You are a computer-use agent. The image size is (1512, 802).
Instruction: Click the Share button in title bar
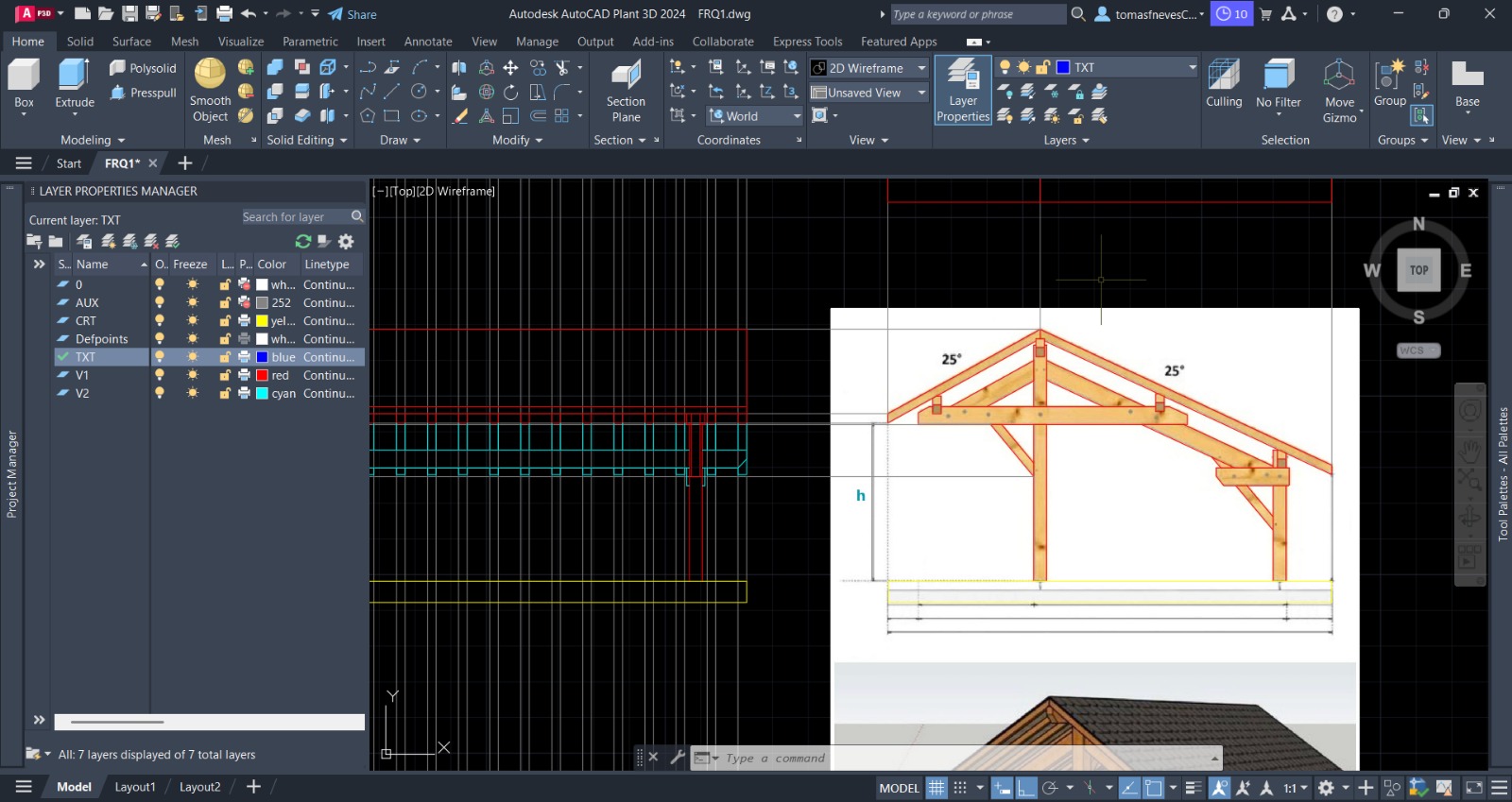[x=352, y=14]
